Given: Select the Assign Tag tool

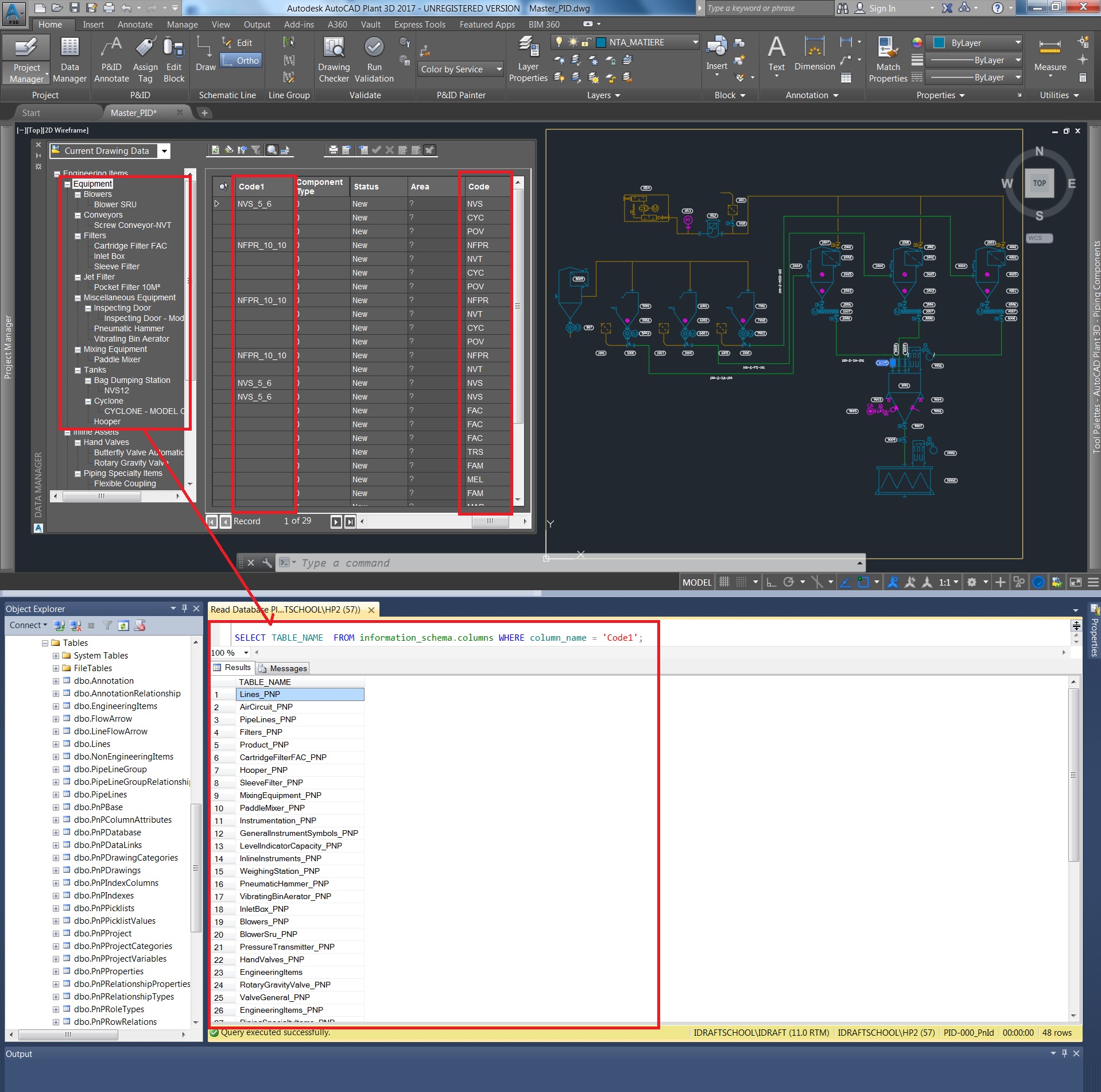Looking at the screenshot, I should [145, 60].
